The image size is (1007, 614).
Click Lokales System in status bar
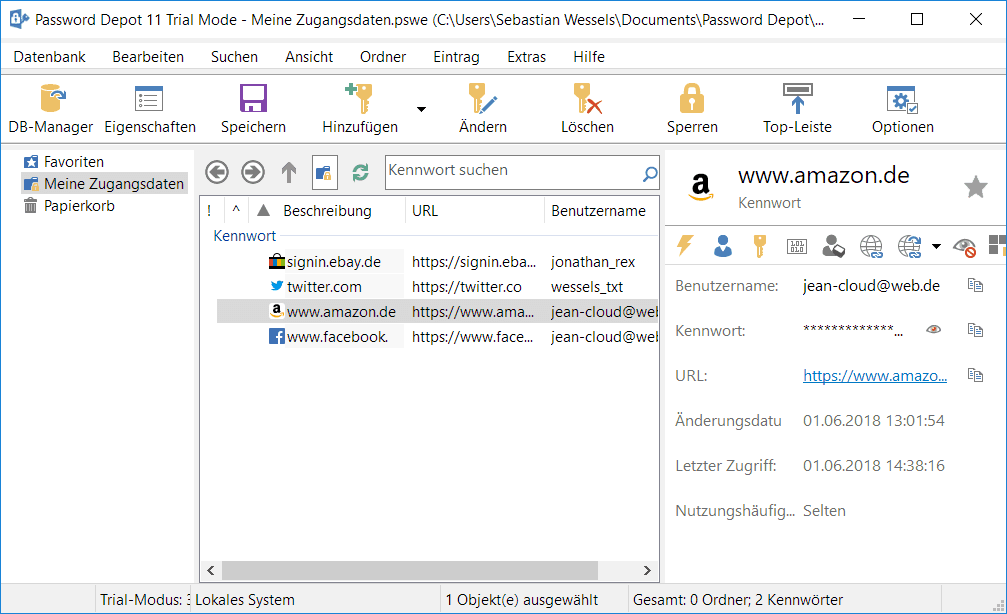point(245,600)
